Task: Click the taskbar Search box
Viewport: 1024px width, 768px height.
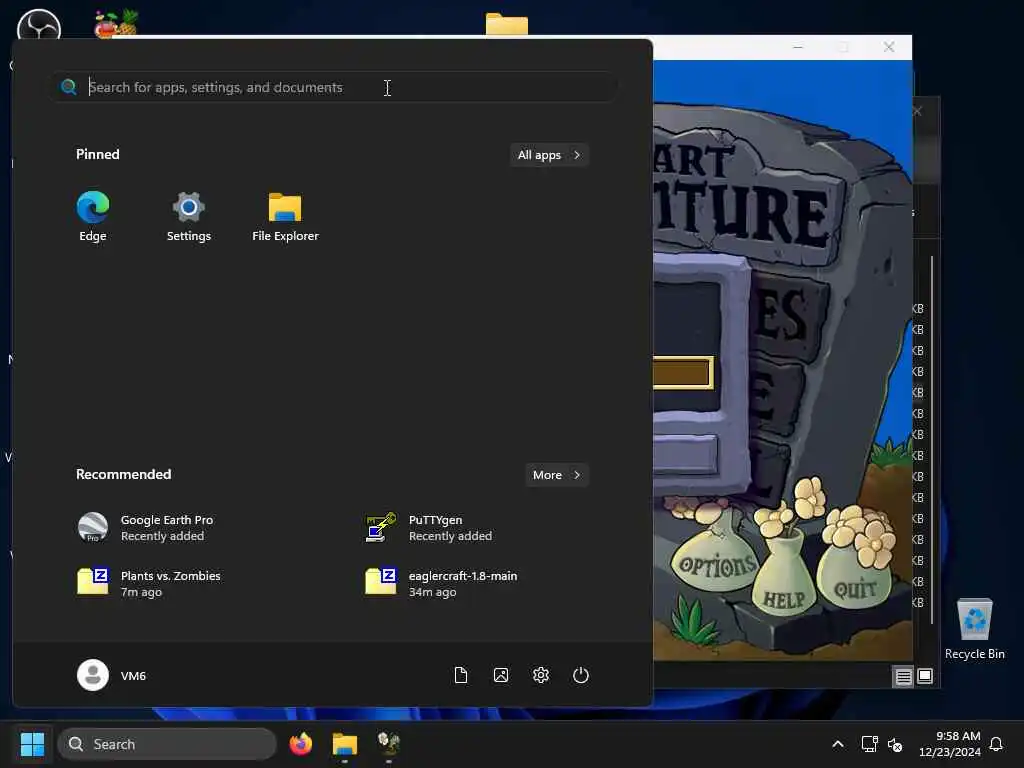Action: pos(167,744)
